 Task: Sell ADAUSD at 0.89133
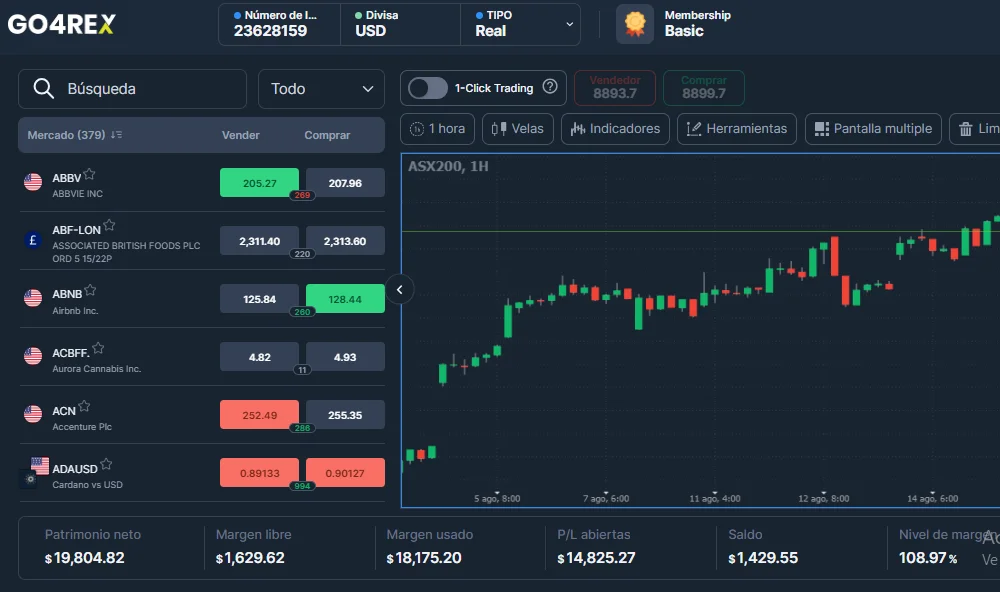click(x=260, y=473)
